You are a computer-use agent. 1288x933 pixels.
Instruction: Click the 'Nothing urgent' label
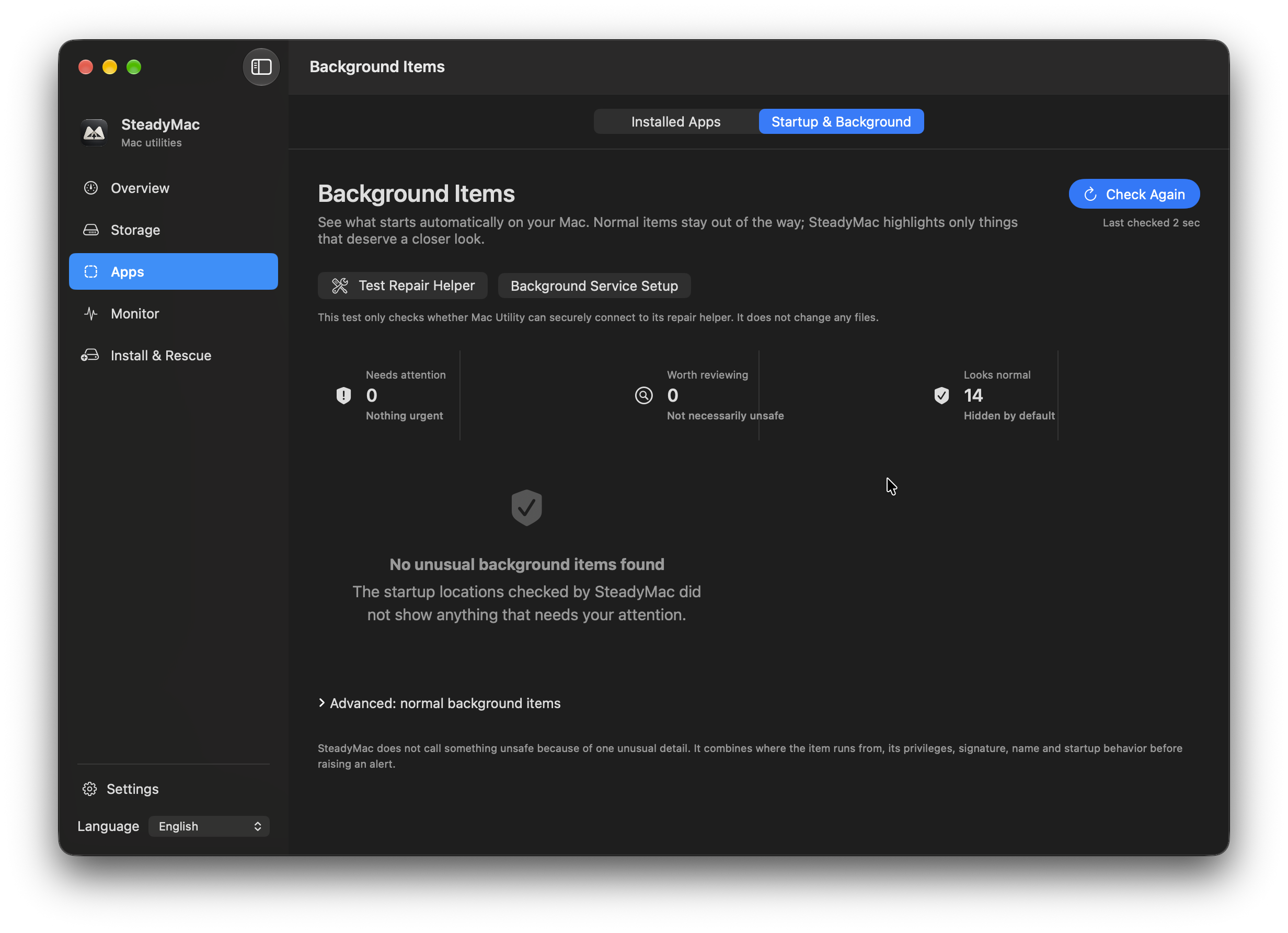(404, 416)
